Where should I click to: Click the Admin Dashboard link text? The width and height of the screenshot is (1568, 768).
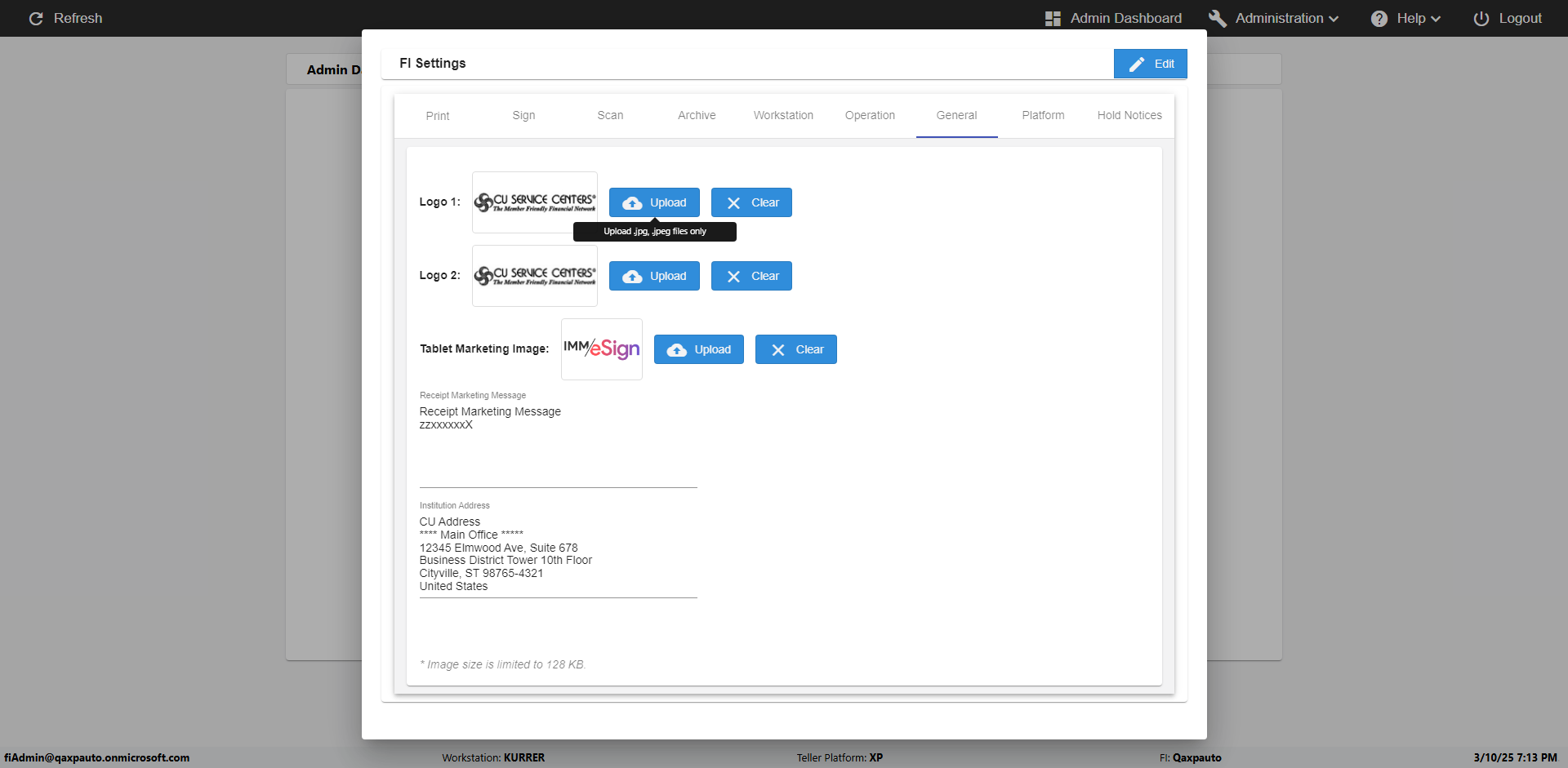point(1126,18)
